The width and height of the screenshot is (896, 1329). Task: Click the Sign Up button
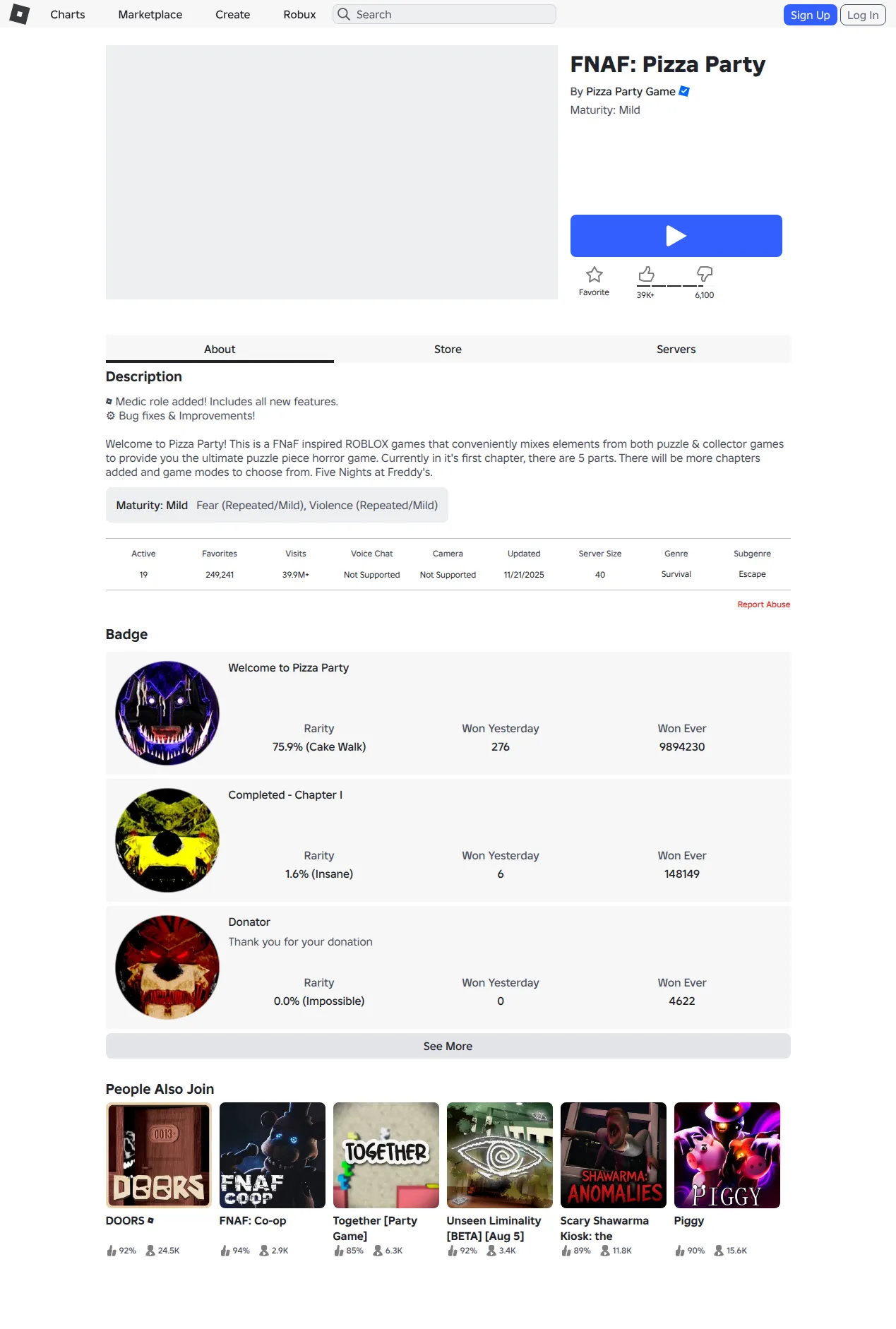click(810, 15)
